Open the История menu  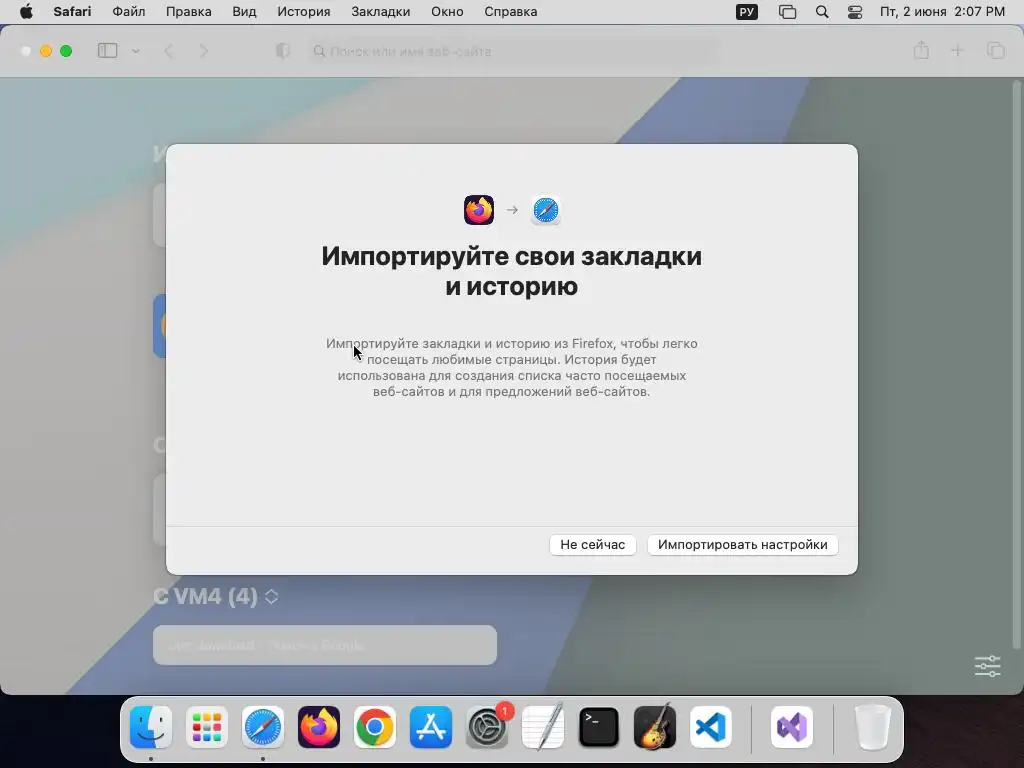tap(304, 12)
